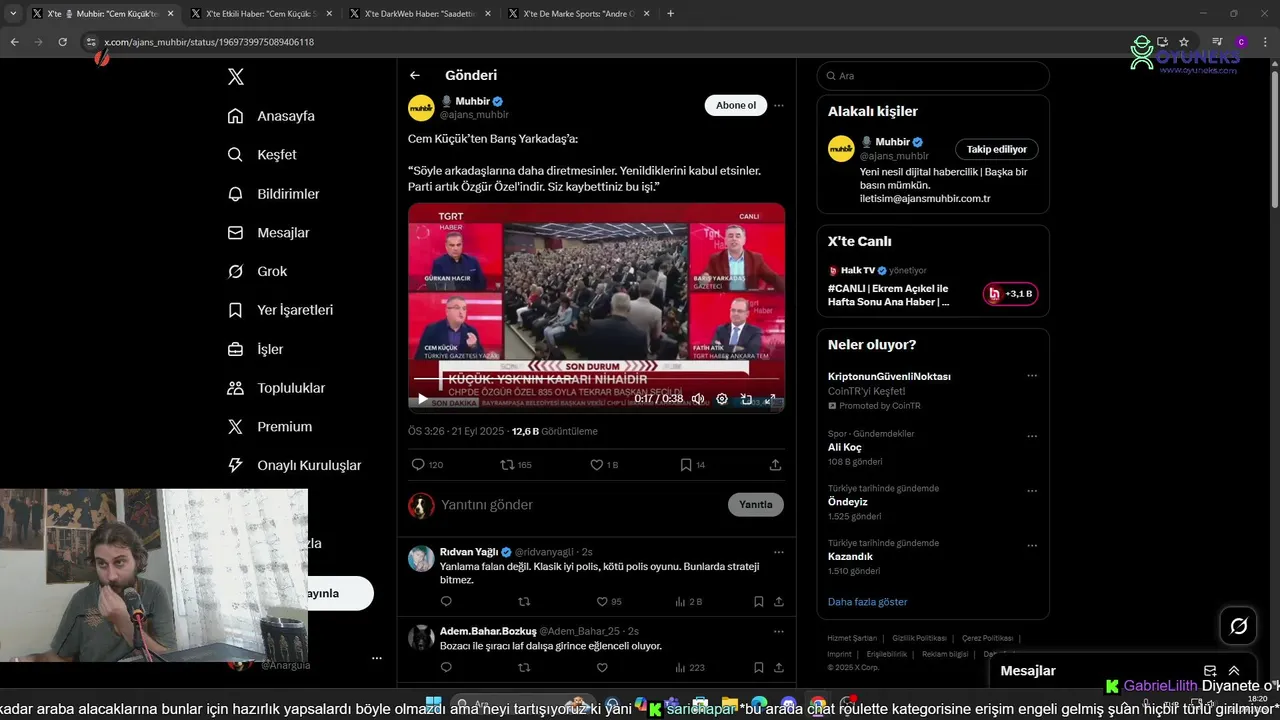The width and height of the screenshot is (1280, 720).
Task: Open Keşfet in the sidebar
Action: (x=262, y=155)
